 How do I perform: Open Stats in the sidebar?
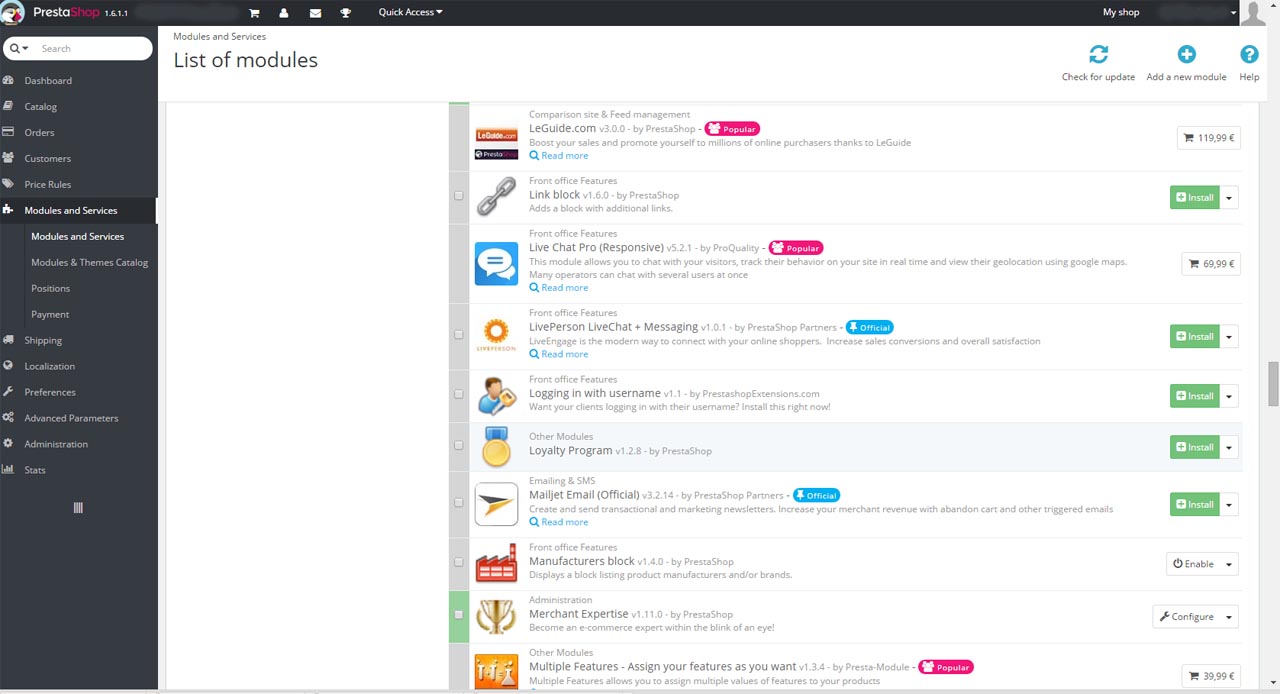35,470
